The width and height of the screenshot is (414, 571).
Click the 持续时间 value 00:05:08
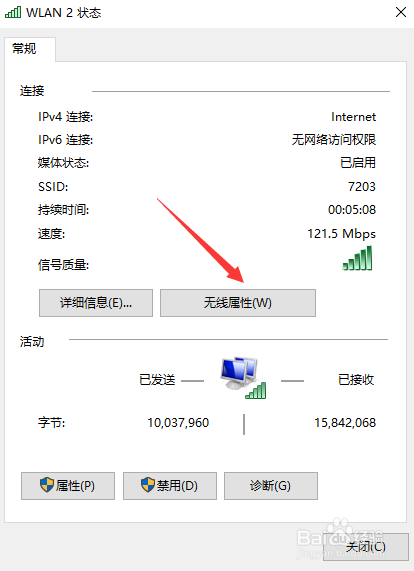click(352, 210)
